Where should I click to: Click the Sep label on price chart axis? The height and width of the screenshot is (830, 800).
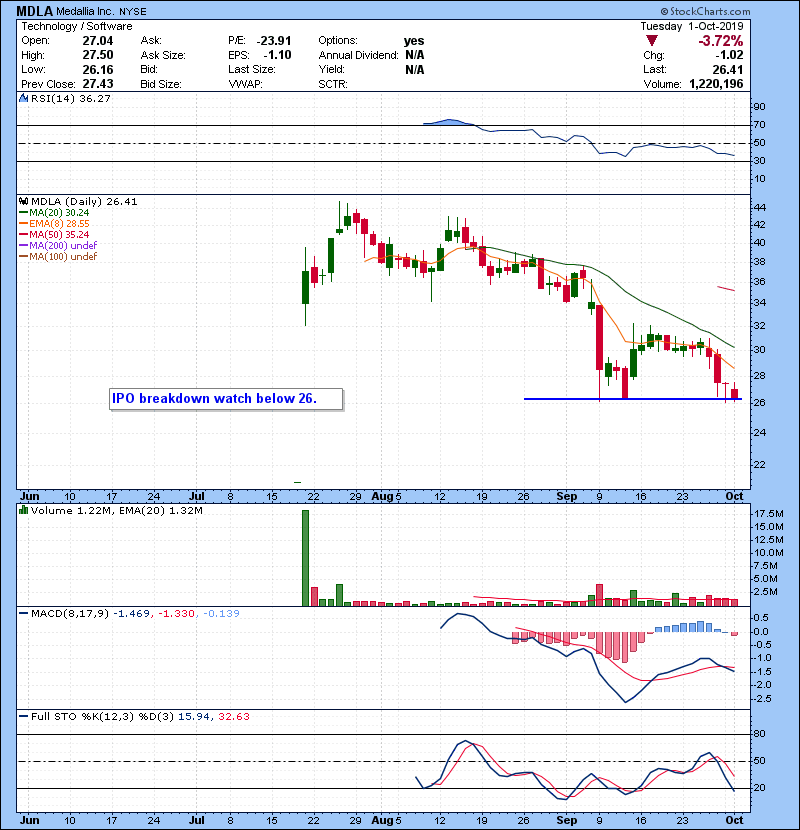point(567,497)
